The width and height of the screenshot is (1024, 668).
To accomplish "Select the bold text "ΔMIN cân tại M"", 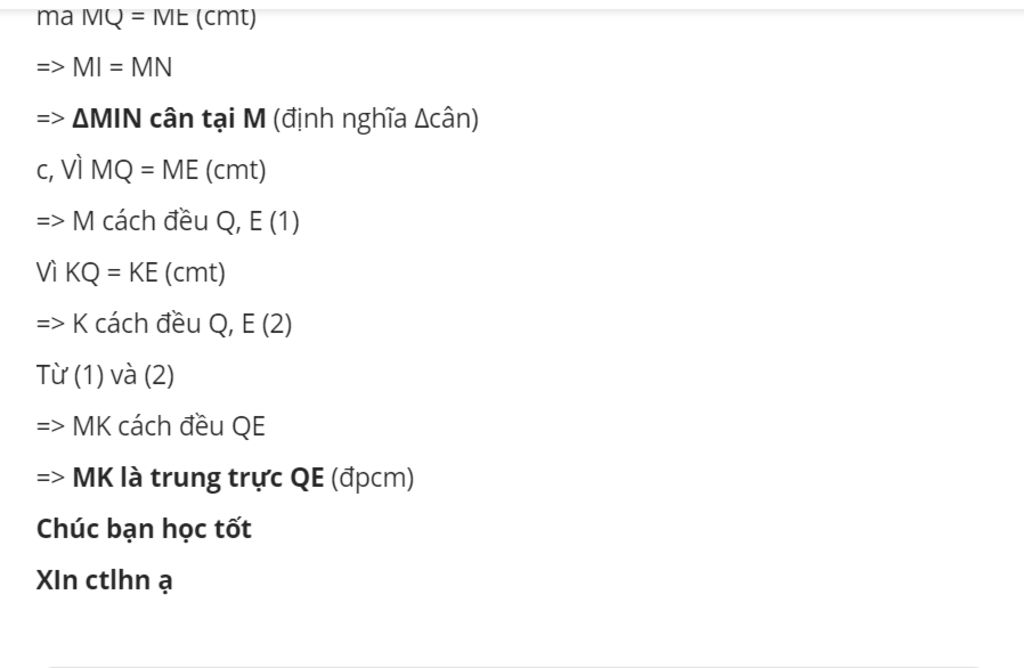I will pos(169,119).
